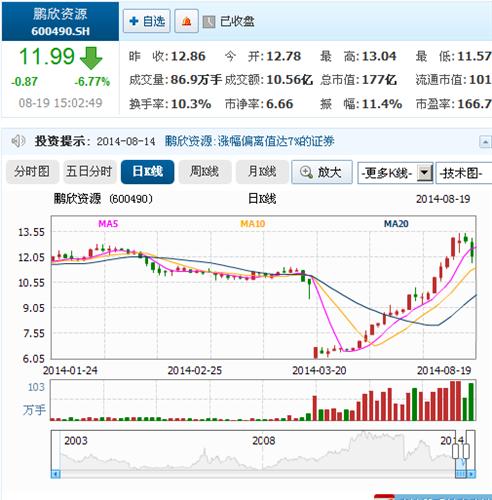Screen dimensions: 492x500
Task: Switch to 五日分时 tab
Action: (89, 172)
